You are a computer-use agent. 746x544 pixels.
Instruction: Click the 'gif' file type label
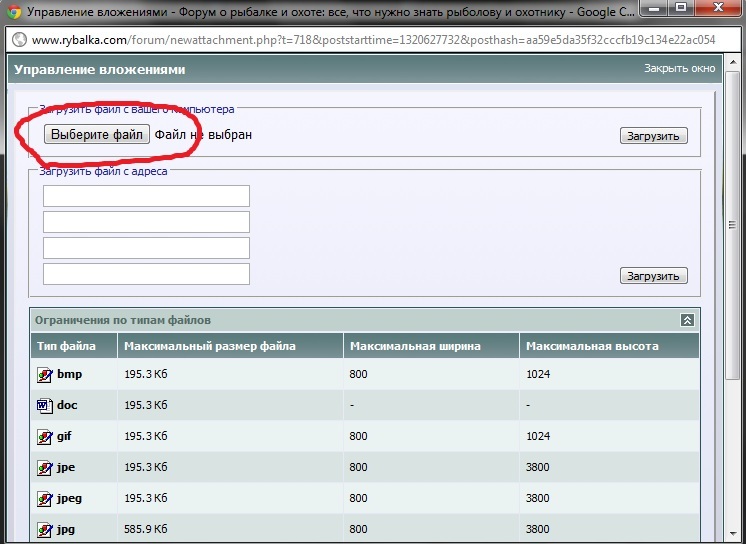click(x=64, y=436)
